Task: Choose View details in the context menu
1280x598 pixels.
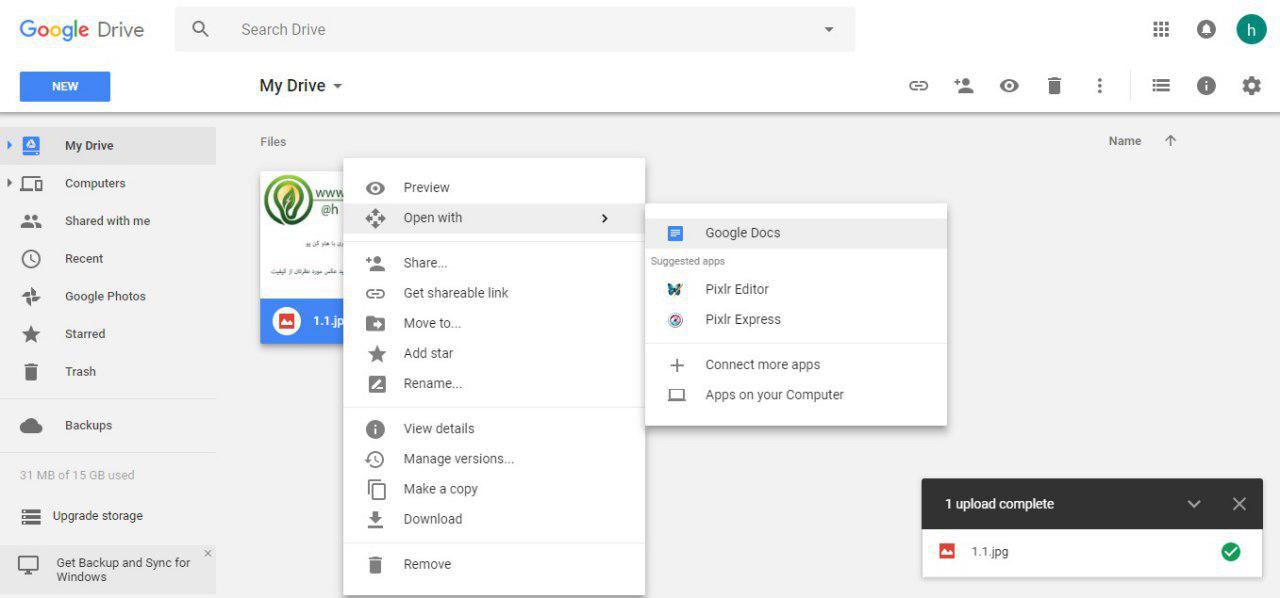Action: (x=494, y=428)
